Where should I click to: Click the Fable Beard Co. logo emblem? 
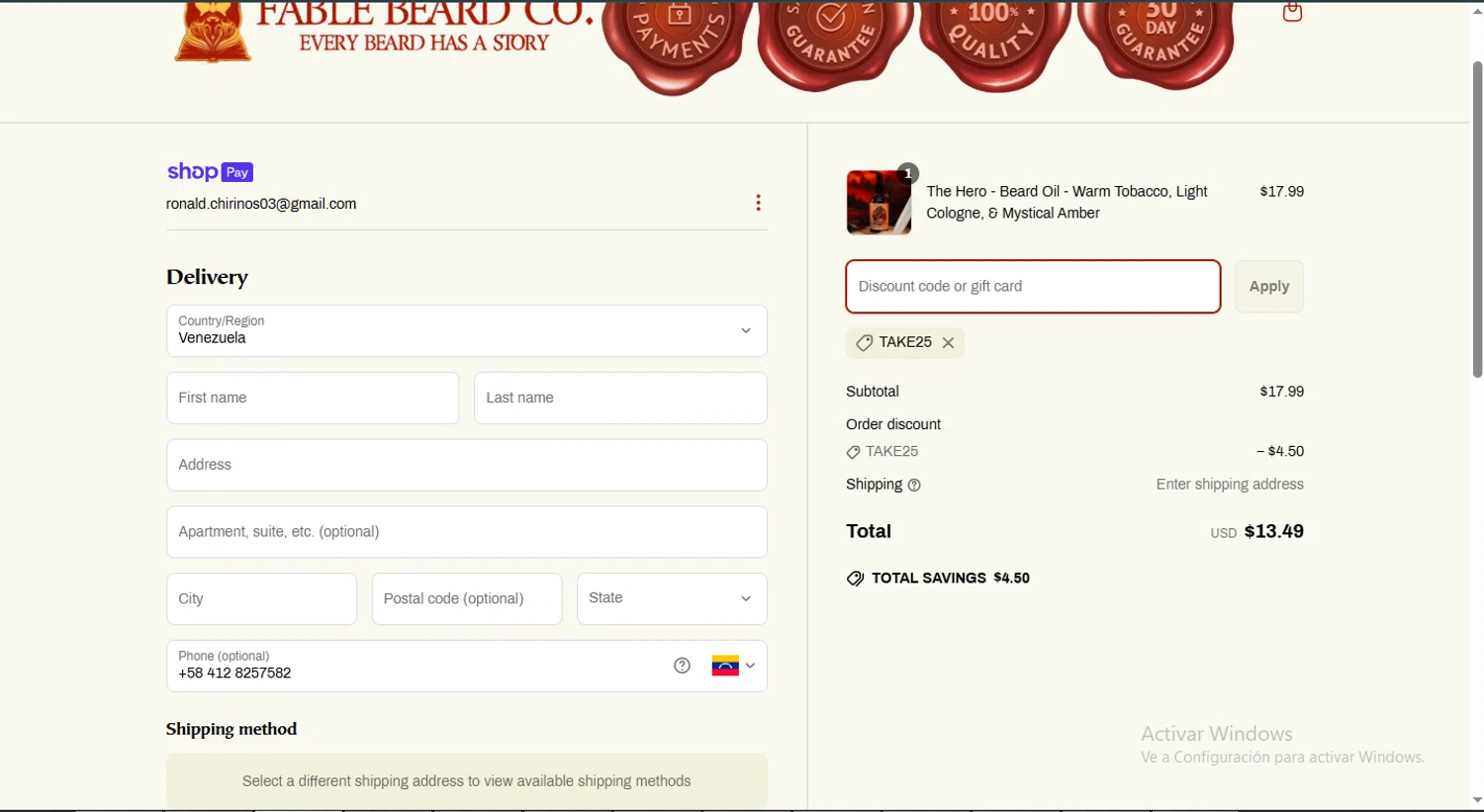pyautogui.click(x=213, y=32)
